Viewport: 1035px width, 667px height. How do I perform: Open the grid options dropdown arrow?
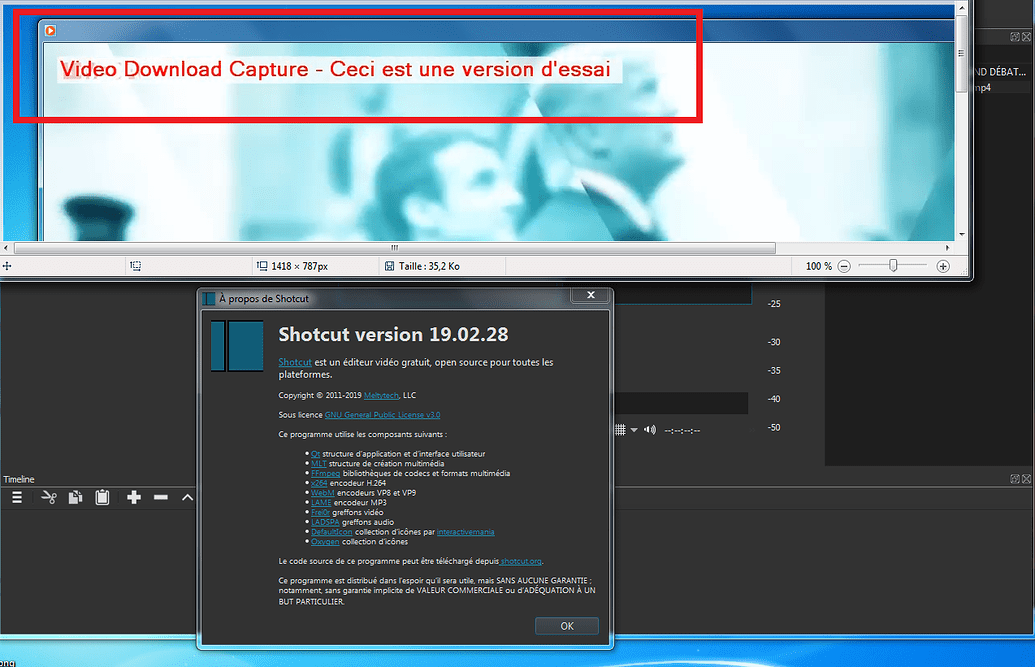(x=634, y=430)
